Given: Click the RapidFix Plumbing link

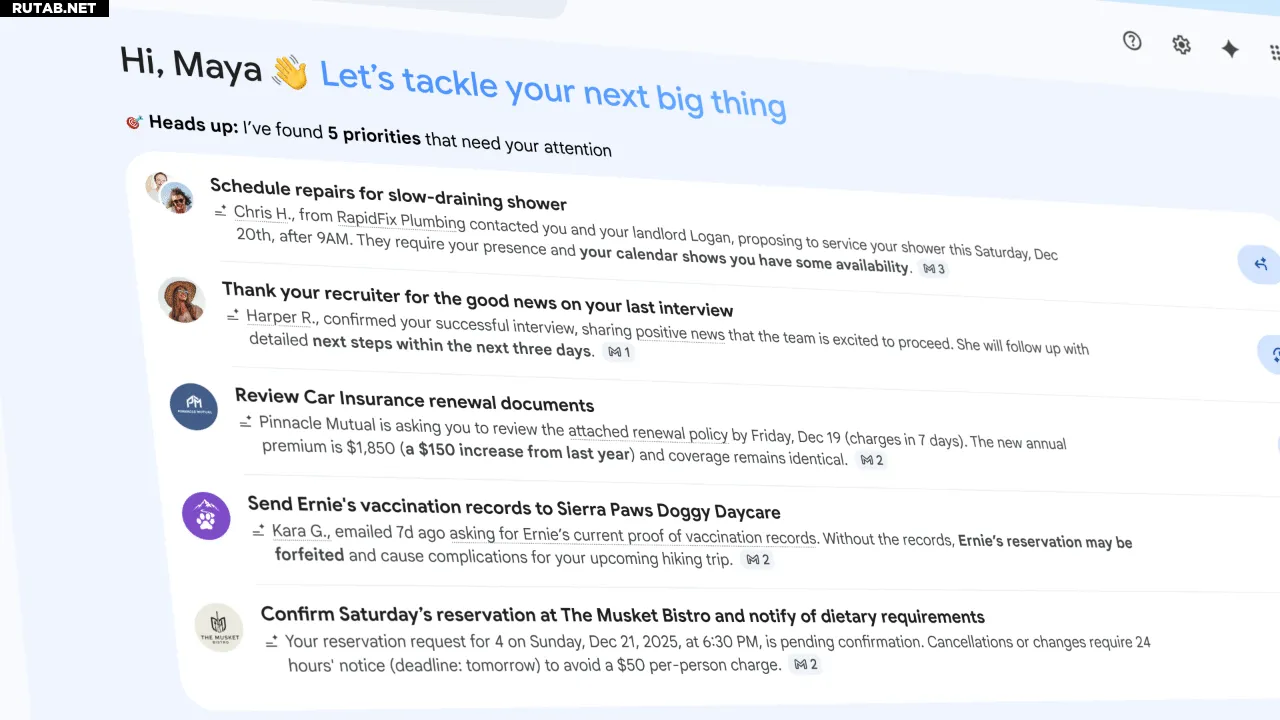Looking at the screenshot, I should 400,219.
